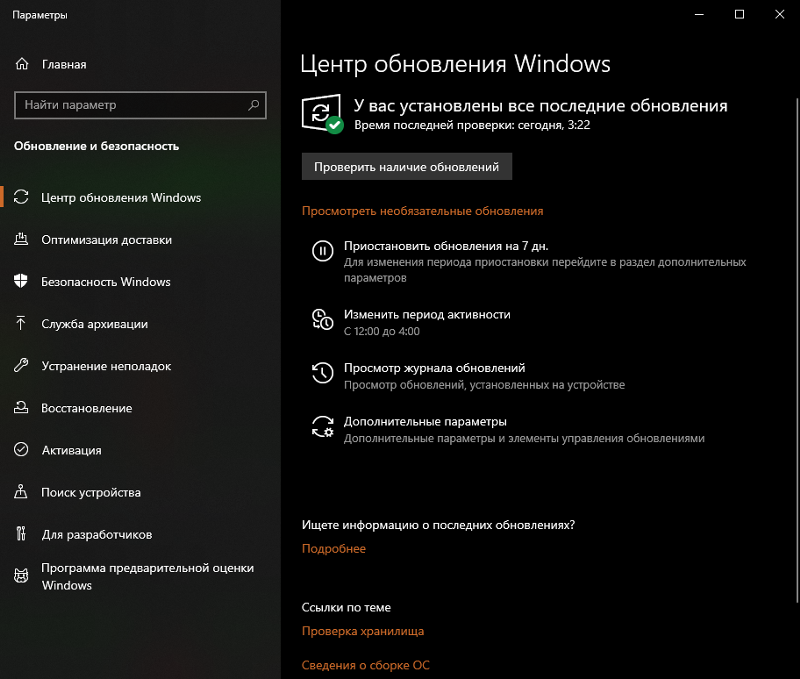Click the Windows Insider cat icon

tap(21, 576)
